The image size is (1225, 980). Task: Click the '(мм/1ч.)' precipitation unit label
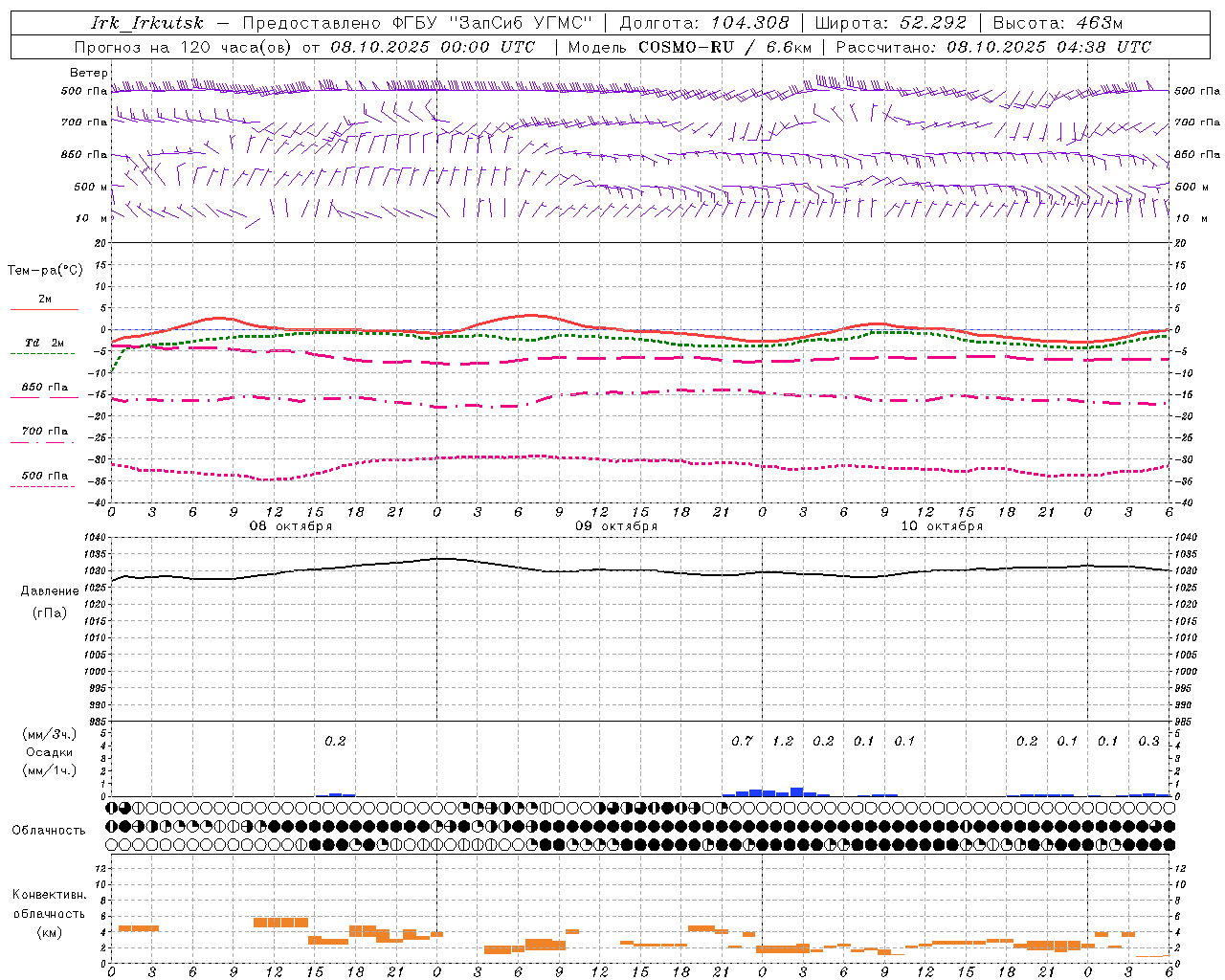click(x=50, y=770)
